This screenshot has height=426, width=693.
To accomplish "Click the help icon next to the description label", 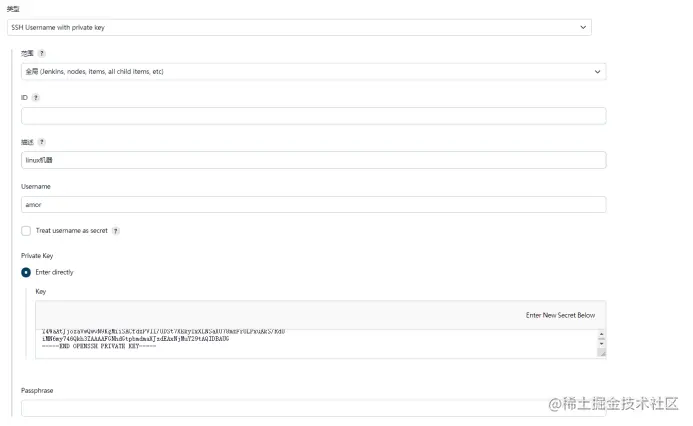I will 42,142.
